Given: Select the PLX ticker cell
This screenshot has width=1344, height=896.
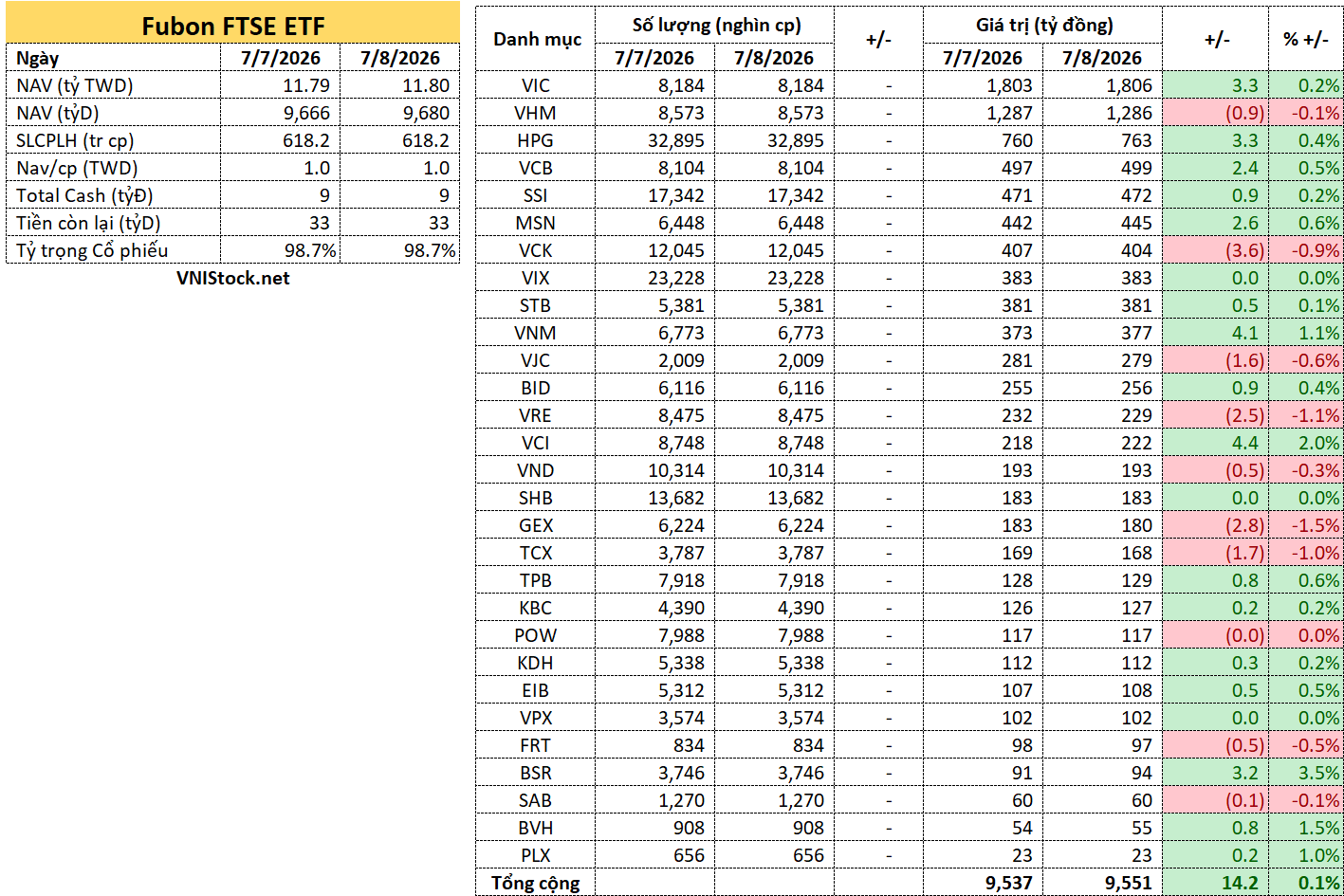Looking at the screenshot, I should pos(536,855).
